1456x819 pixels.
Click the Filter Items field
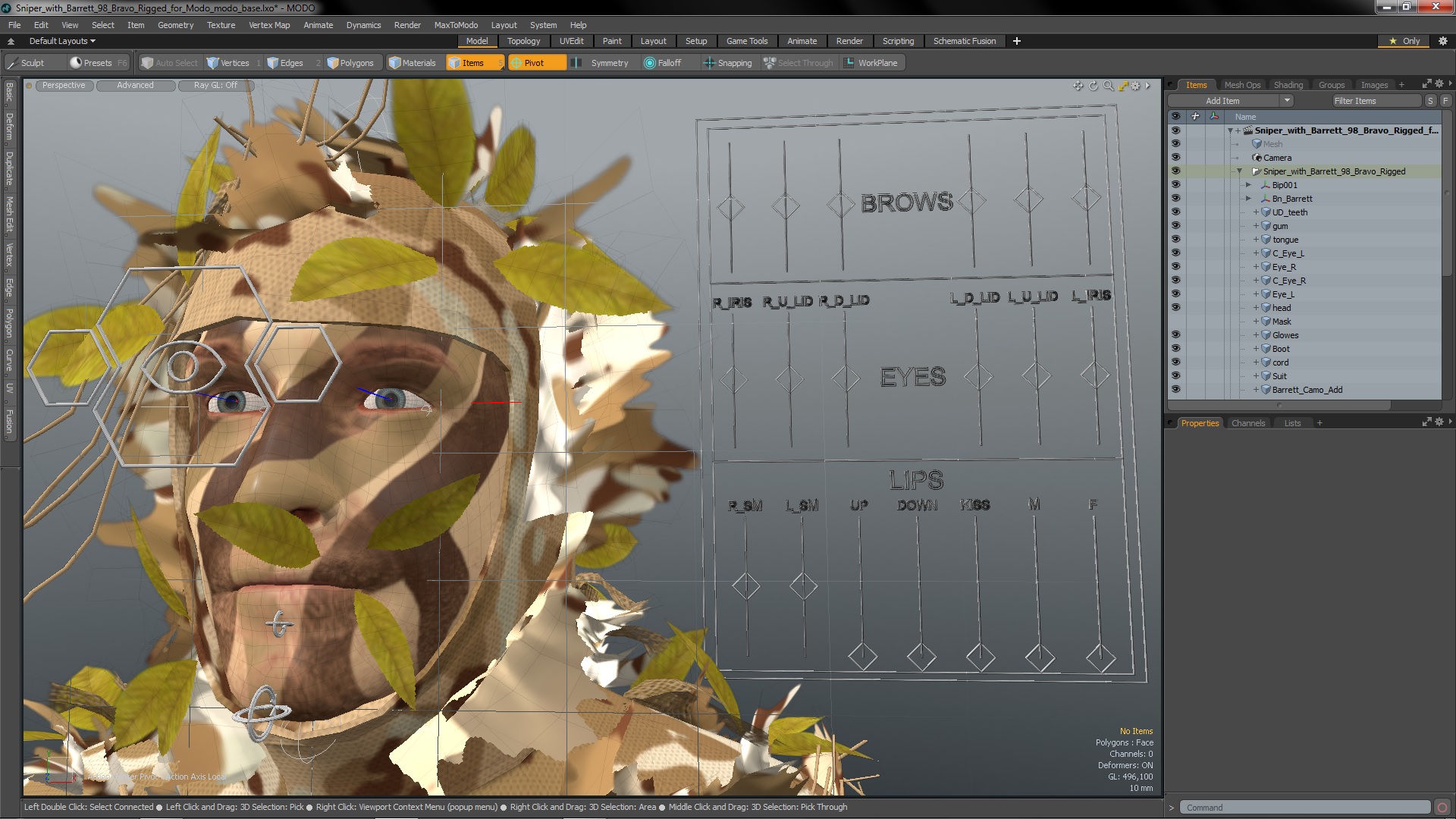tap(1376, 101)
